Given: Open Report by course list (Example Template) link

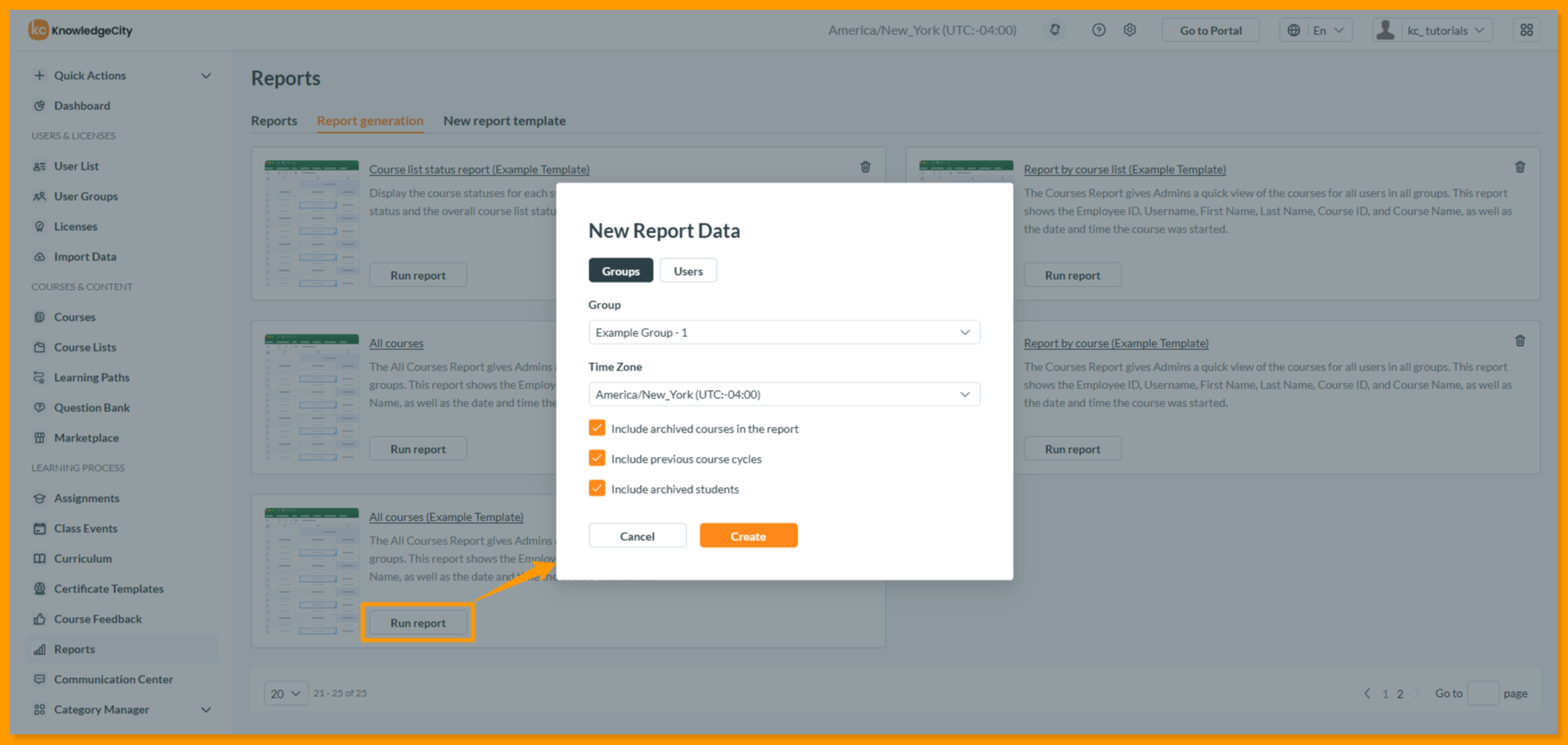Looking at the screenshot, I should (1125, 170).
